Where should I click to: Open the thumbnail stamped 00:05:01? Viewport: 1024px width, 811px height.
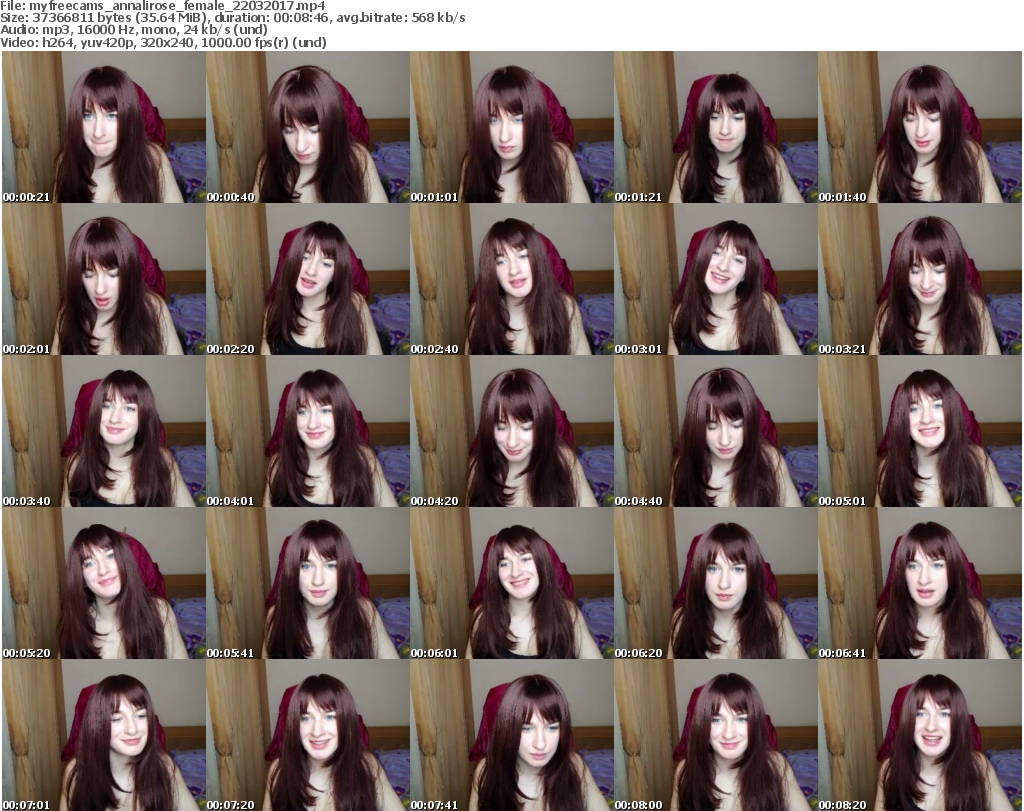(x=920, y=432)
